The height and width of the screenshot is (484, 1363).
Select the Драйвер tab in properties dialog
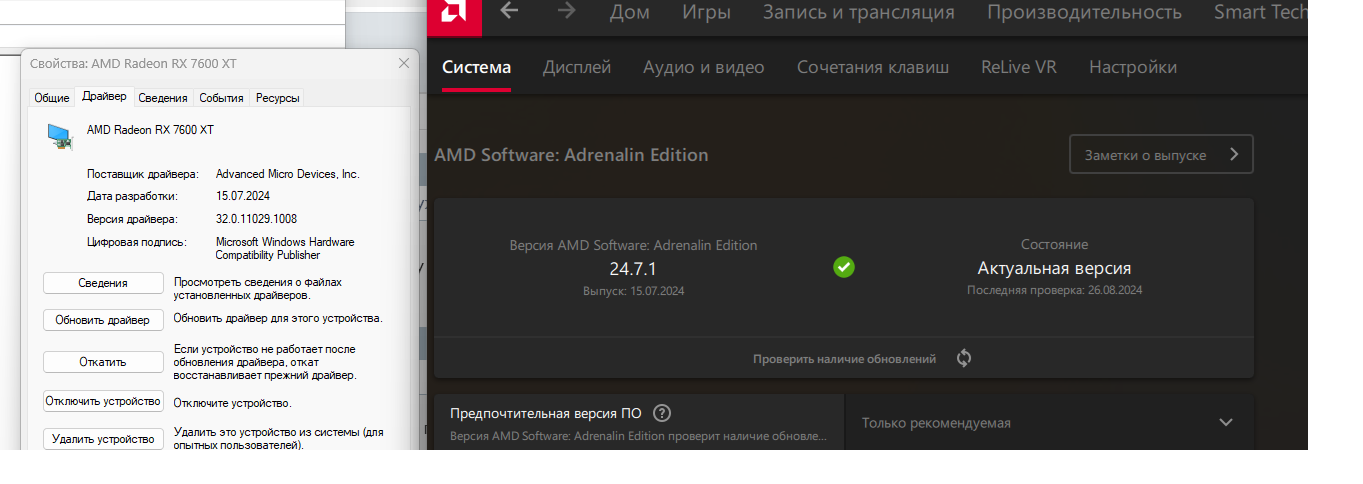(104, 96)
